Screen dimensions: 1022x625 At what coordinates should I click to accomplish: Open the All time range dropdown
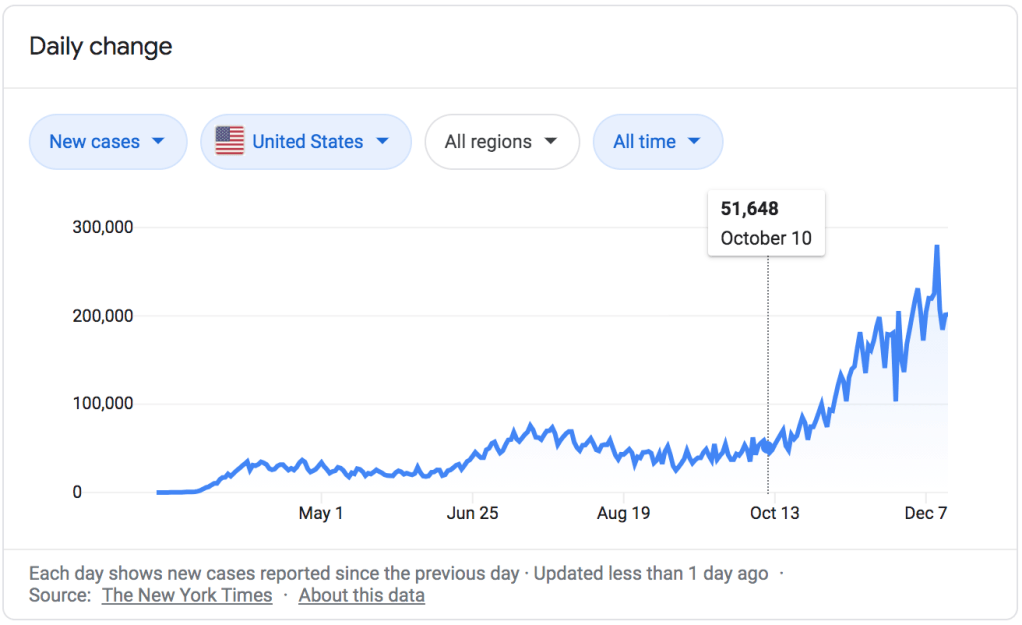tap(657, 142)
